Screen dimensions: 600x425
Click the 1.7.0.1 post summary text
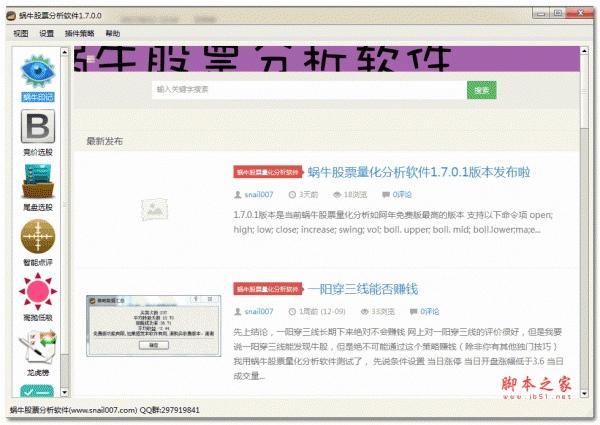(x=393, y=222)
